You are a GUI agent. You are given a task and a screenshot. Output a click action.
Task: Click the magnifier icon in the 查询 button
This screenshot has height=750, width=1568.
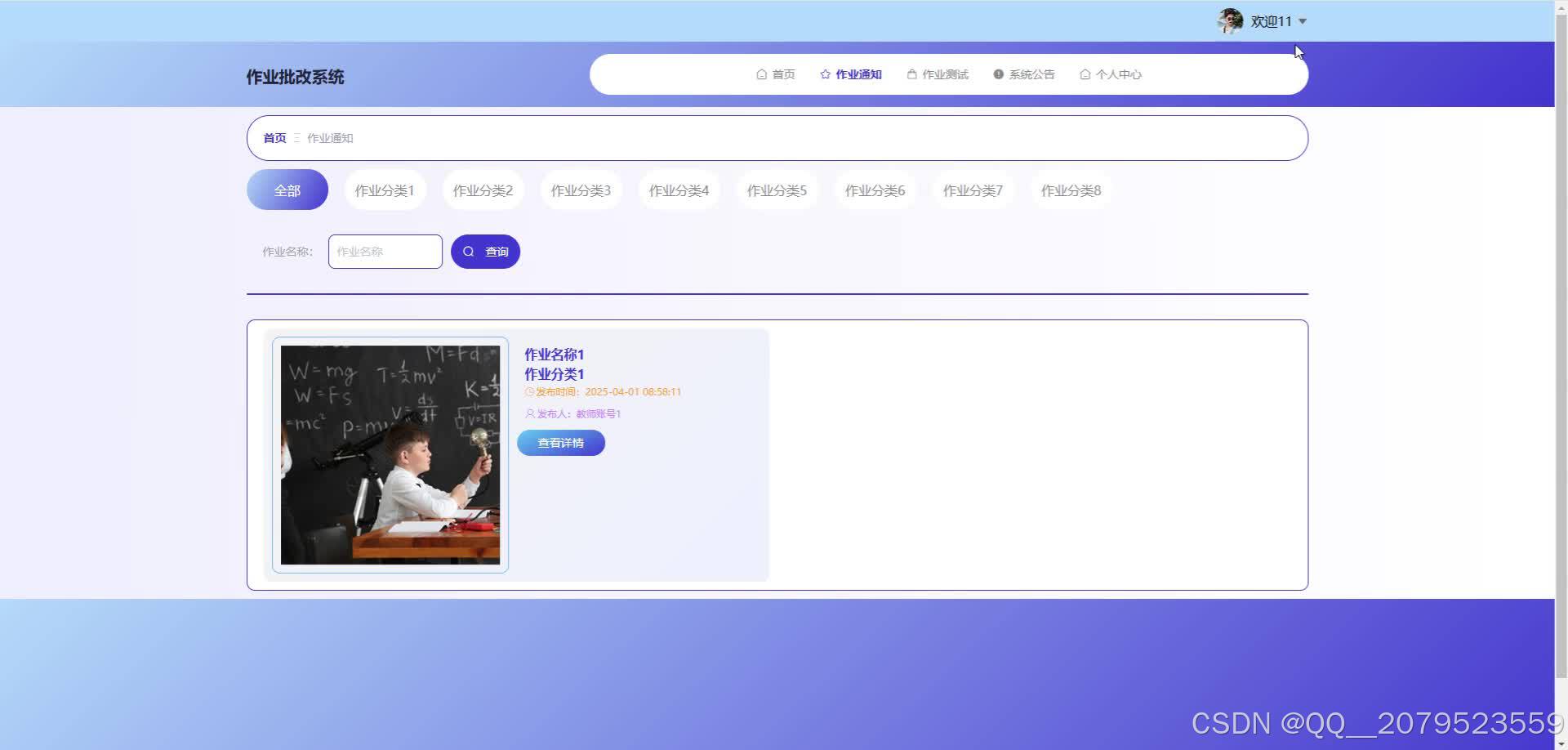coord(469,252)
